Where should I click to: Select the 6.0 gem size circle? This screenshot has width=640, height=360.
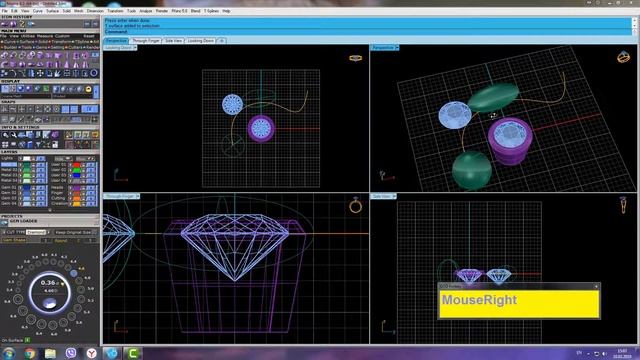[53, 325]
